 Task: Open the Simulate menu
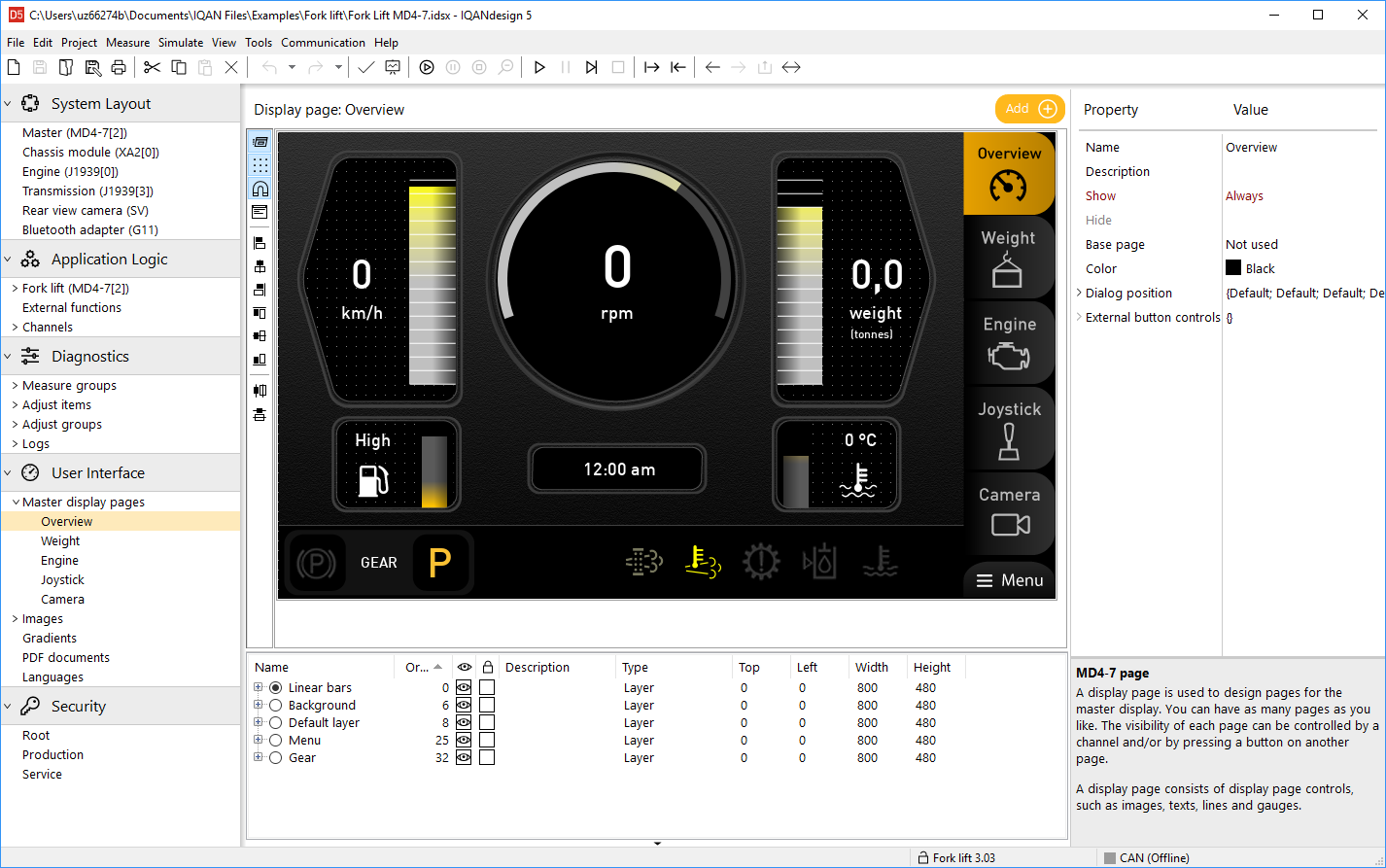coord(181,43)
